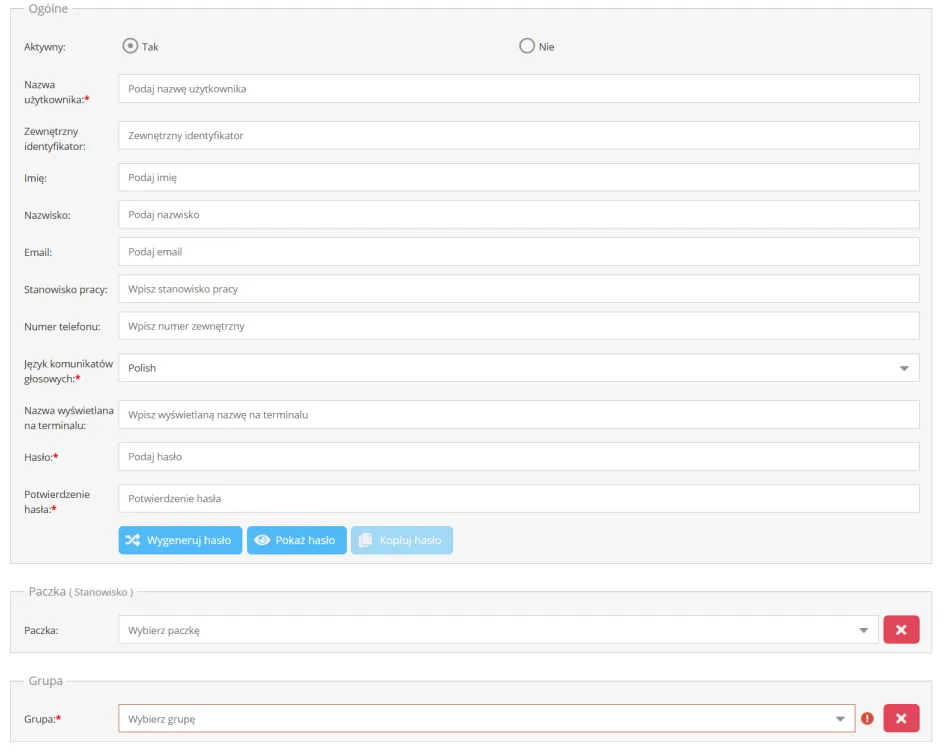Click the Nazwa użytkownika input field
This screenshot has height=754, width=945.
pyautogui.click(x=518, y=89)
